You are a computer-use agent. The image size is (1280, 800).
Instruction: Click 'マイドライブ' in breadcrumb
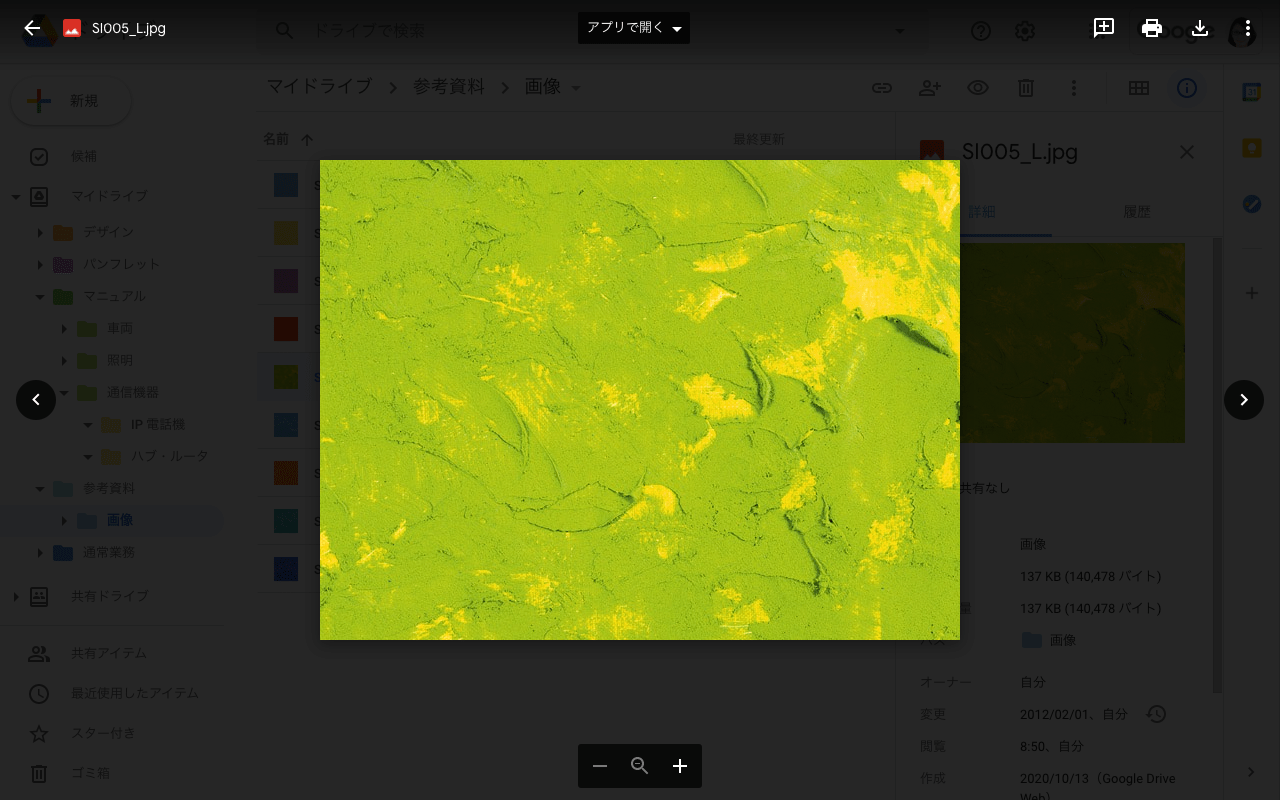319,87
